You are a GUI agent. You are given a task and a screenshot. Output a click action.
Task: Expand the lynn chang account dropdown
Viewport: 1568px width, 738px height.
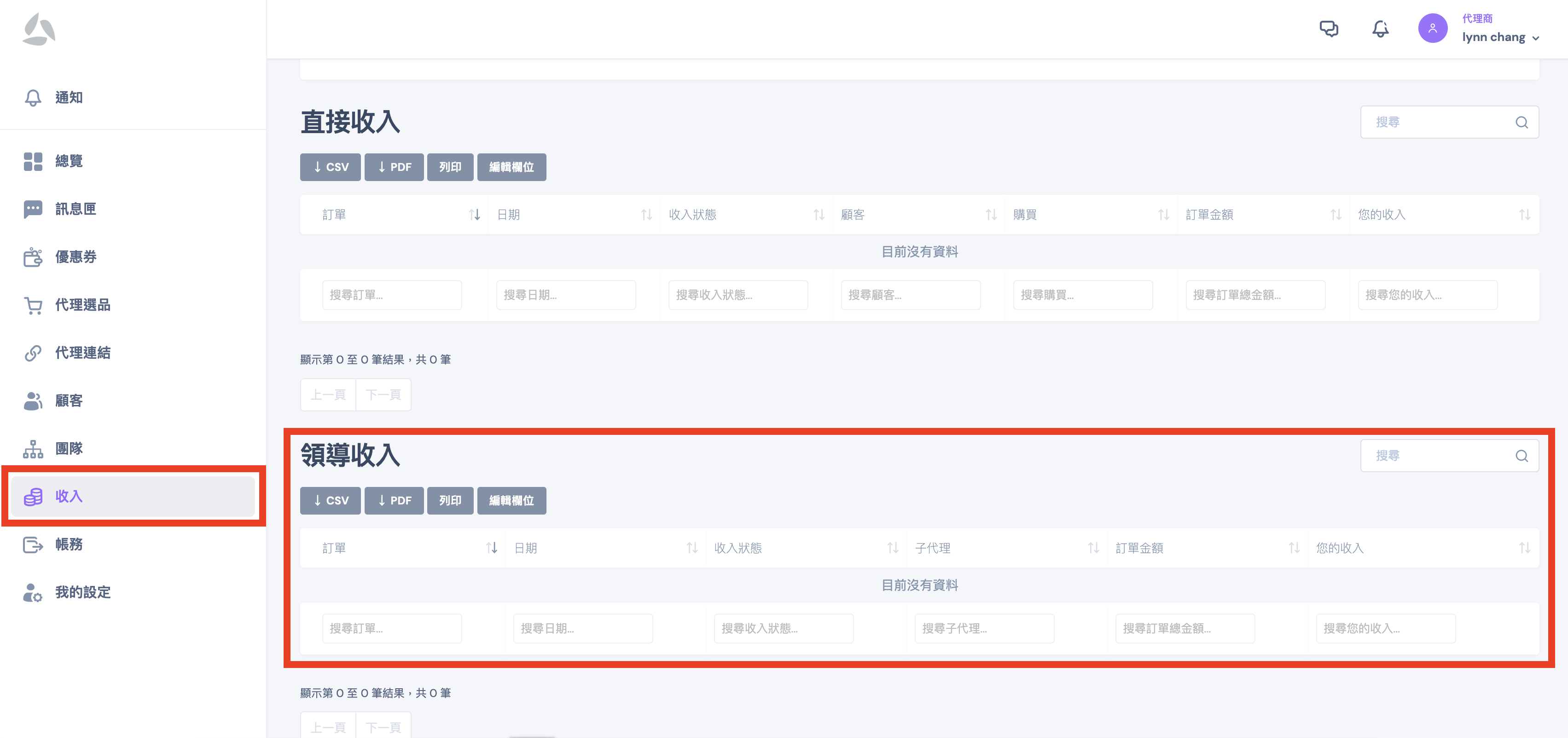(1535, 38)
